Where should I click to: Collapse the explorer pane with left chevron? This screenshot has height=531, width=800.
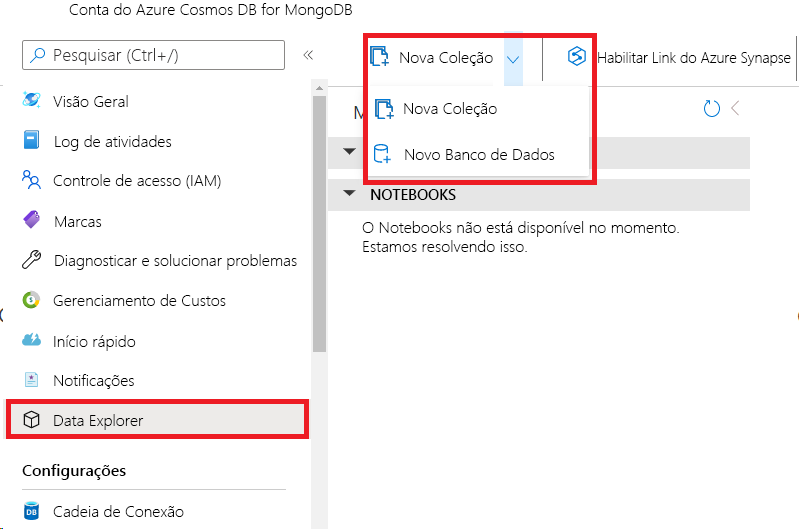(735, 109)
